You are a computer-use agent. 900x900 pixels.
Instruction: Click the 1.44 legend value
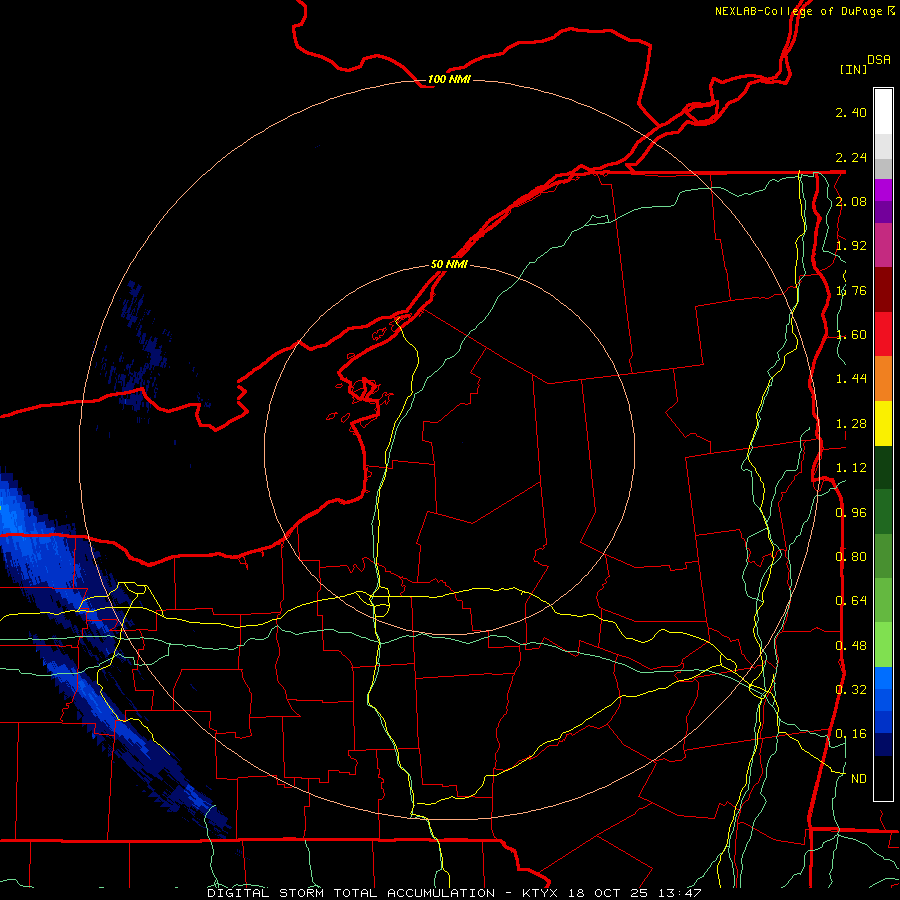point(851,379)
